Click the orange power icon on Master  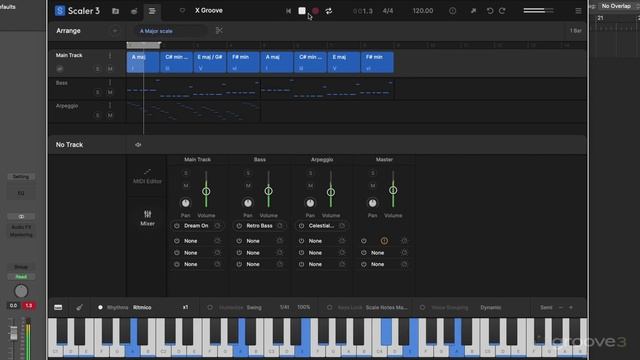[x=384, y=241]
